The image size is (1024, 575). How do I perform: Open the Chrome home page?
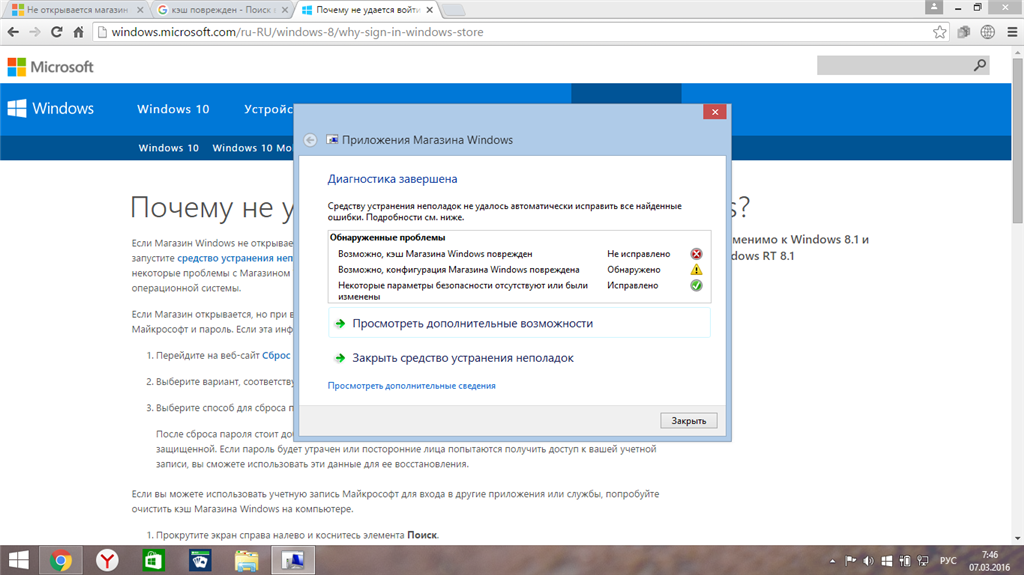pyautogui.click(x=78, y=32)
